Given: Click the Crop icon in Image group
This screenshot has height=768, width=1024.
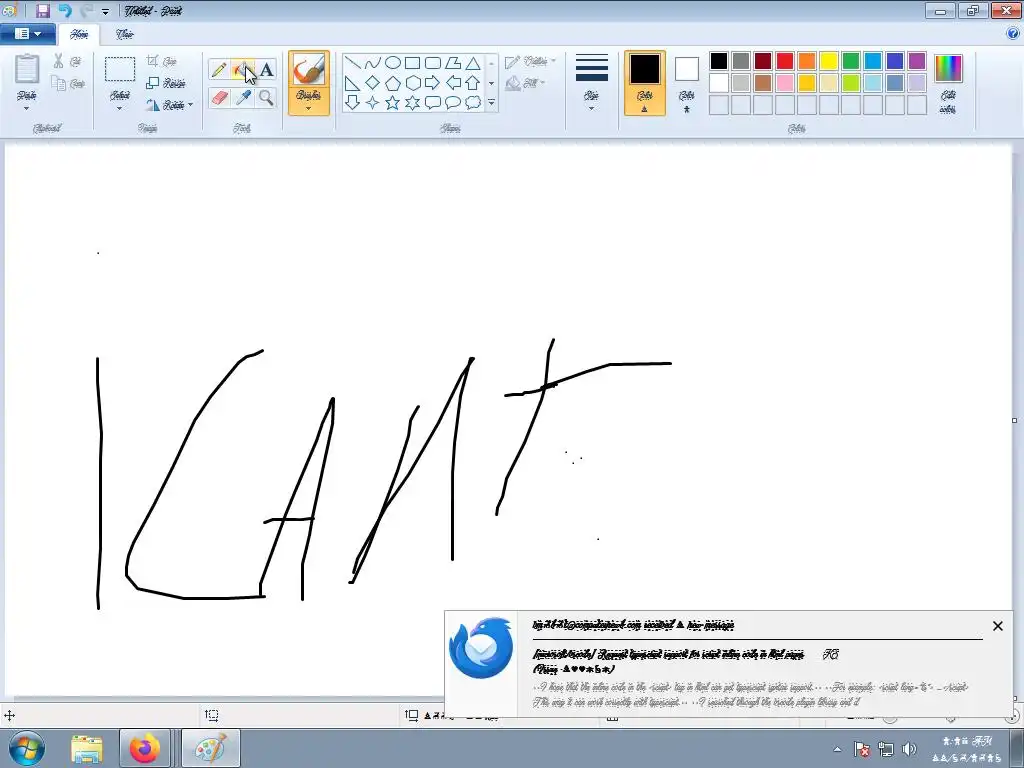Looking at the screenshot, I should [152, 61].
